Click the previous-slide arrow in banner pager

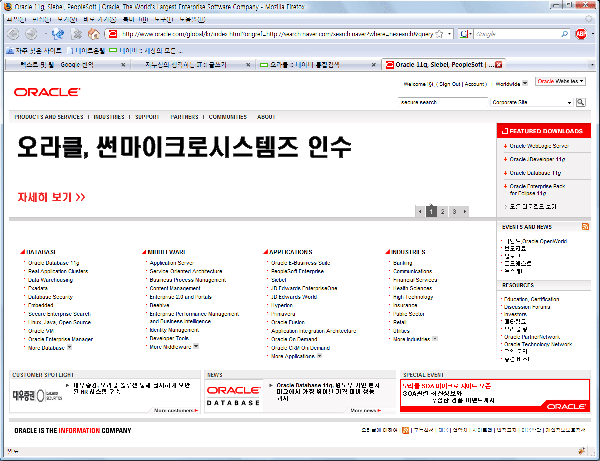[420, 211]
